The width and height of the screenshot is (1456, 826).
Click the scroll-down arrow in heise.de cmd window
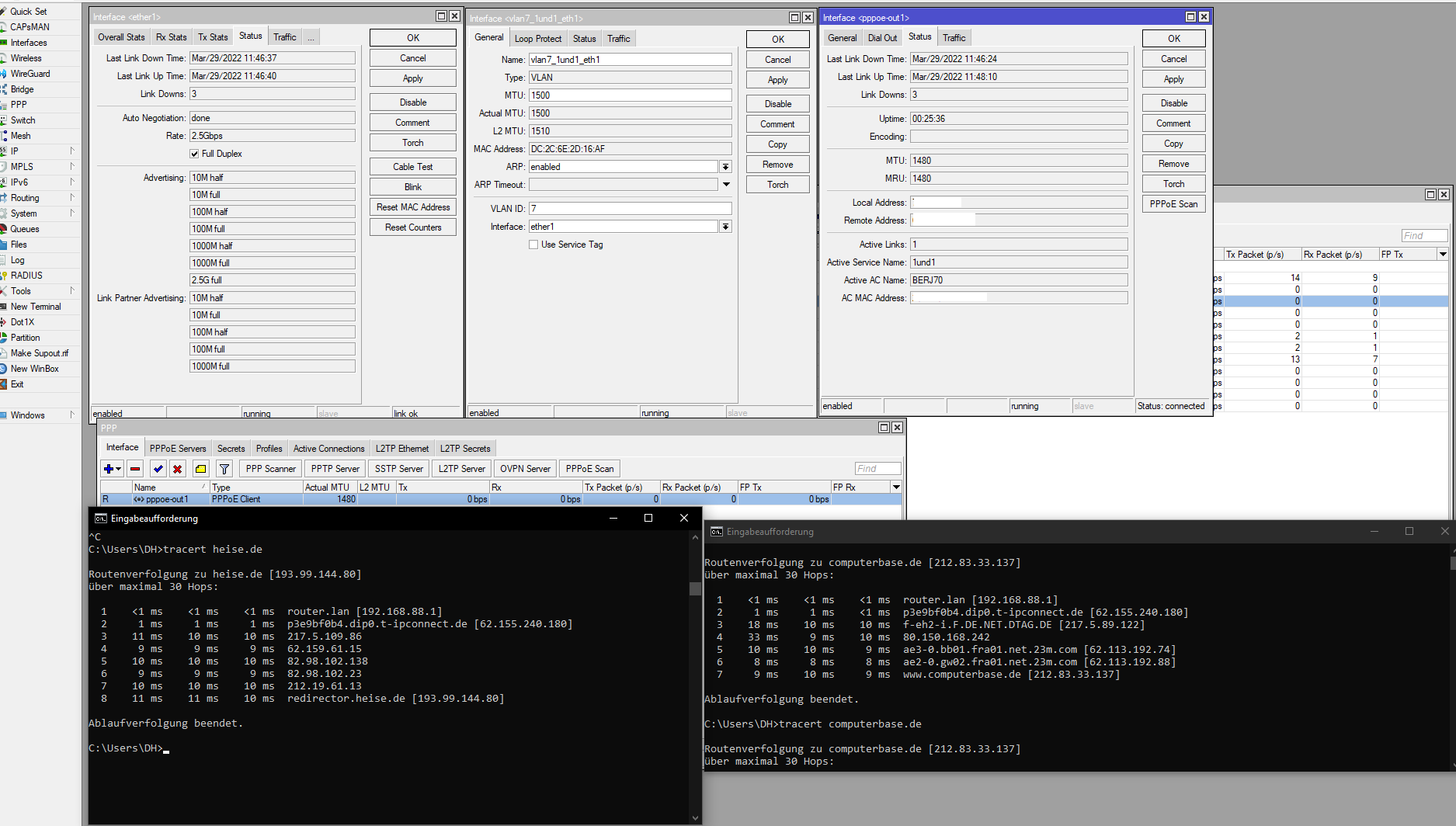695,818
